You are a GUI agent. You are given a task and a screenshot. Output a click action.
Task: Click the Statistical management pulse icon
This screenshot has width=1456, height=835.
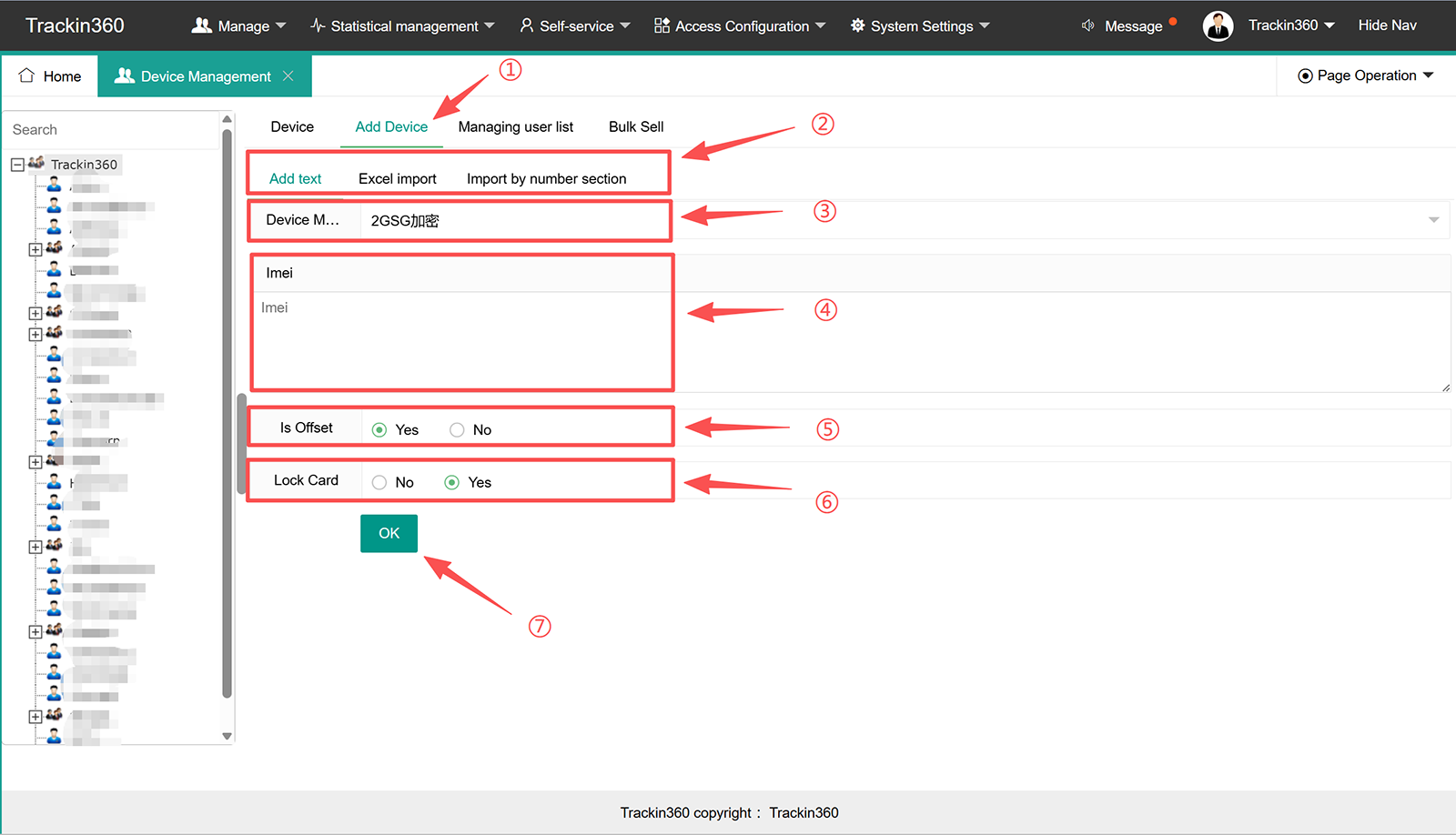click(318, 25)
